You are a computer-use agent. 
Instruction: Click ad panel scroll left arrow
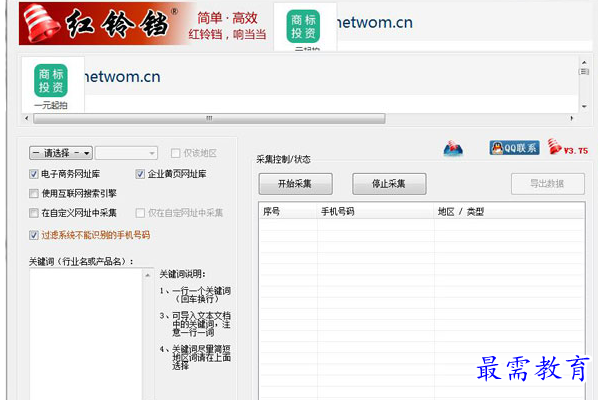point(26,118)
